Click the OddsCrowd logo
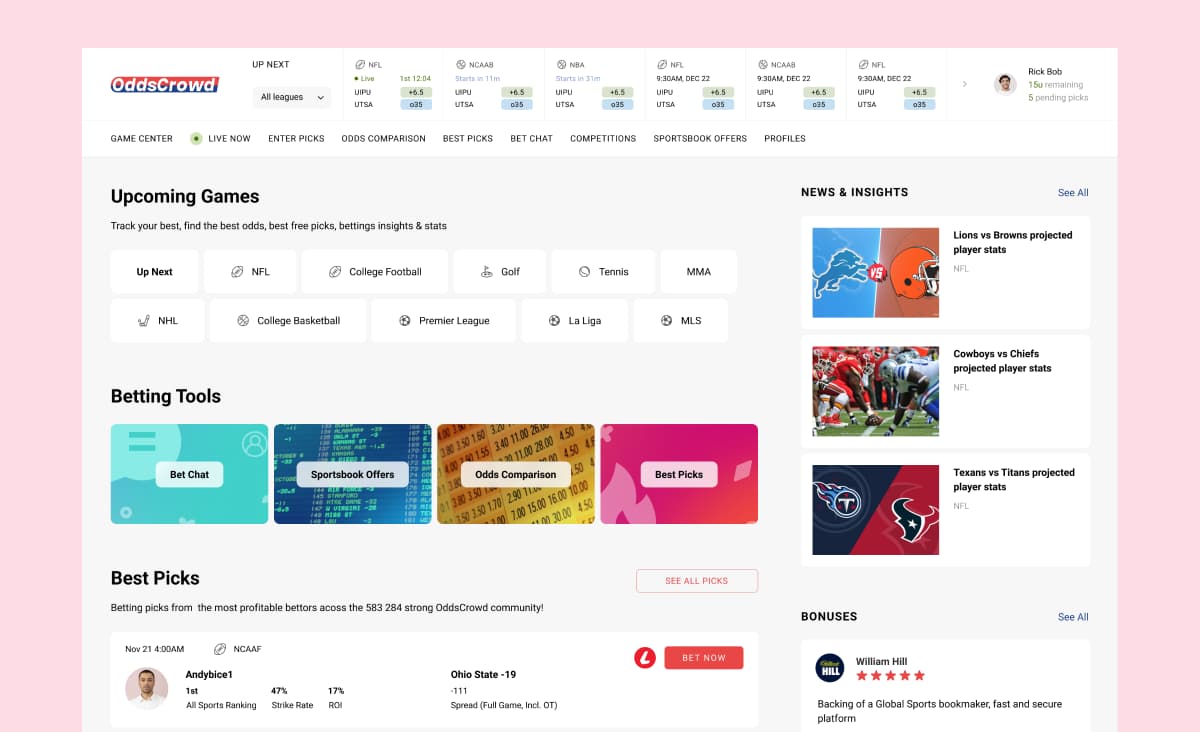This screenshot has width=1200, height=732. 164,85
